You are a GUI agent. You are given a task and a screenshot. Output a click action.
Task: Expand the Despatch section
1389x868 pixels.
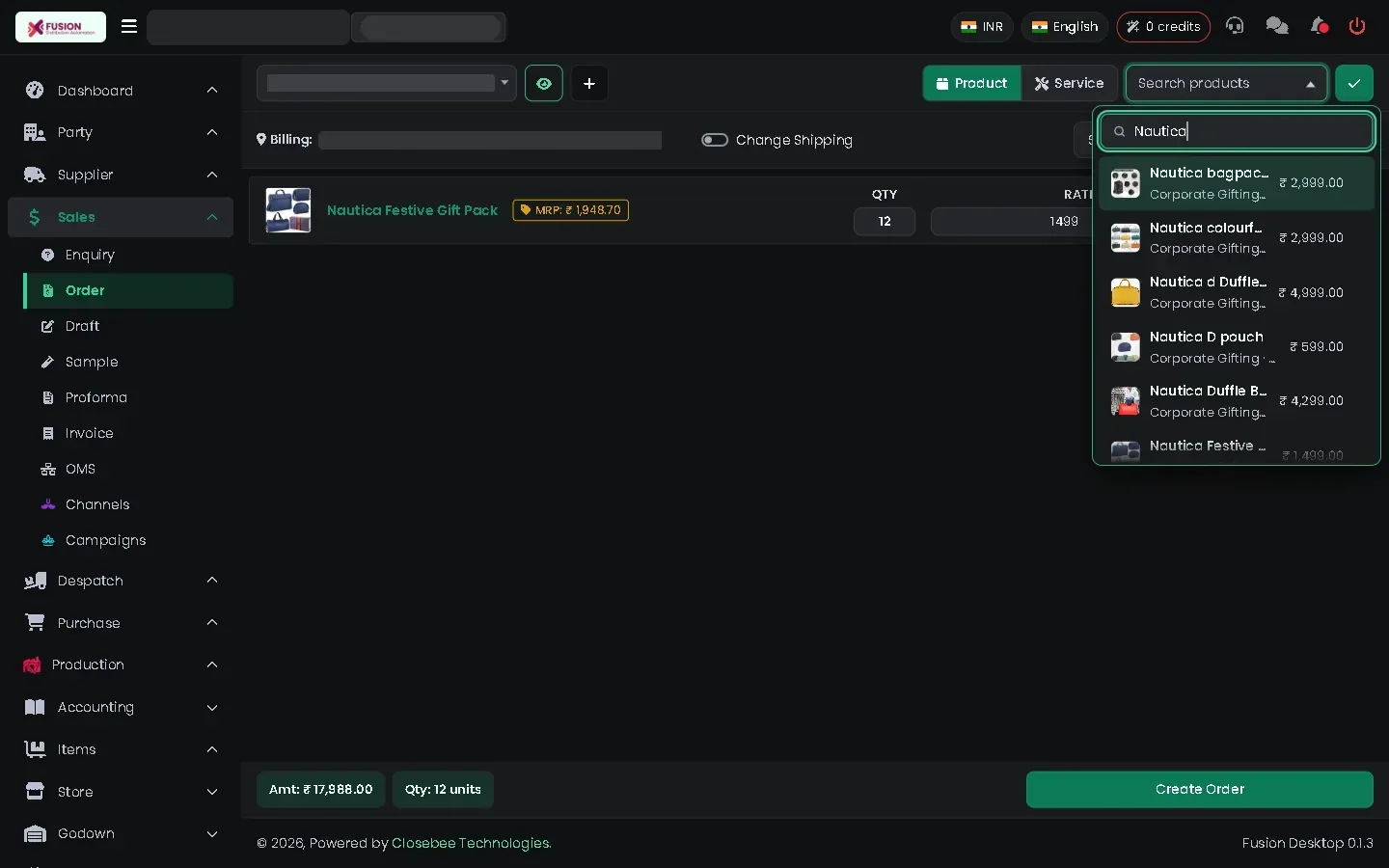[121, 581]
